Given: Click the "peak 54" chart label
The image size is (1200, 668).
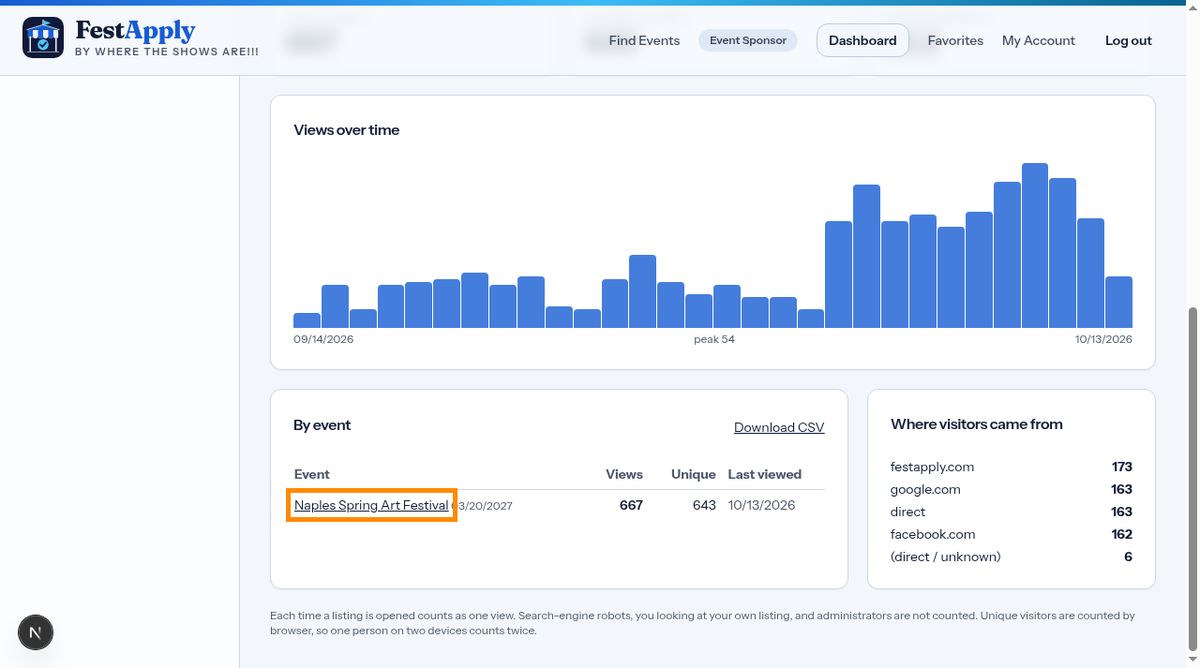Looking at the screenshot, I should 714,339.
